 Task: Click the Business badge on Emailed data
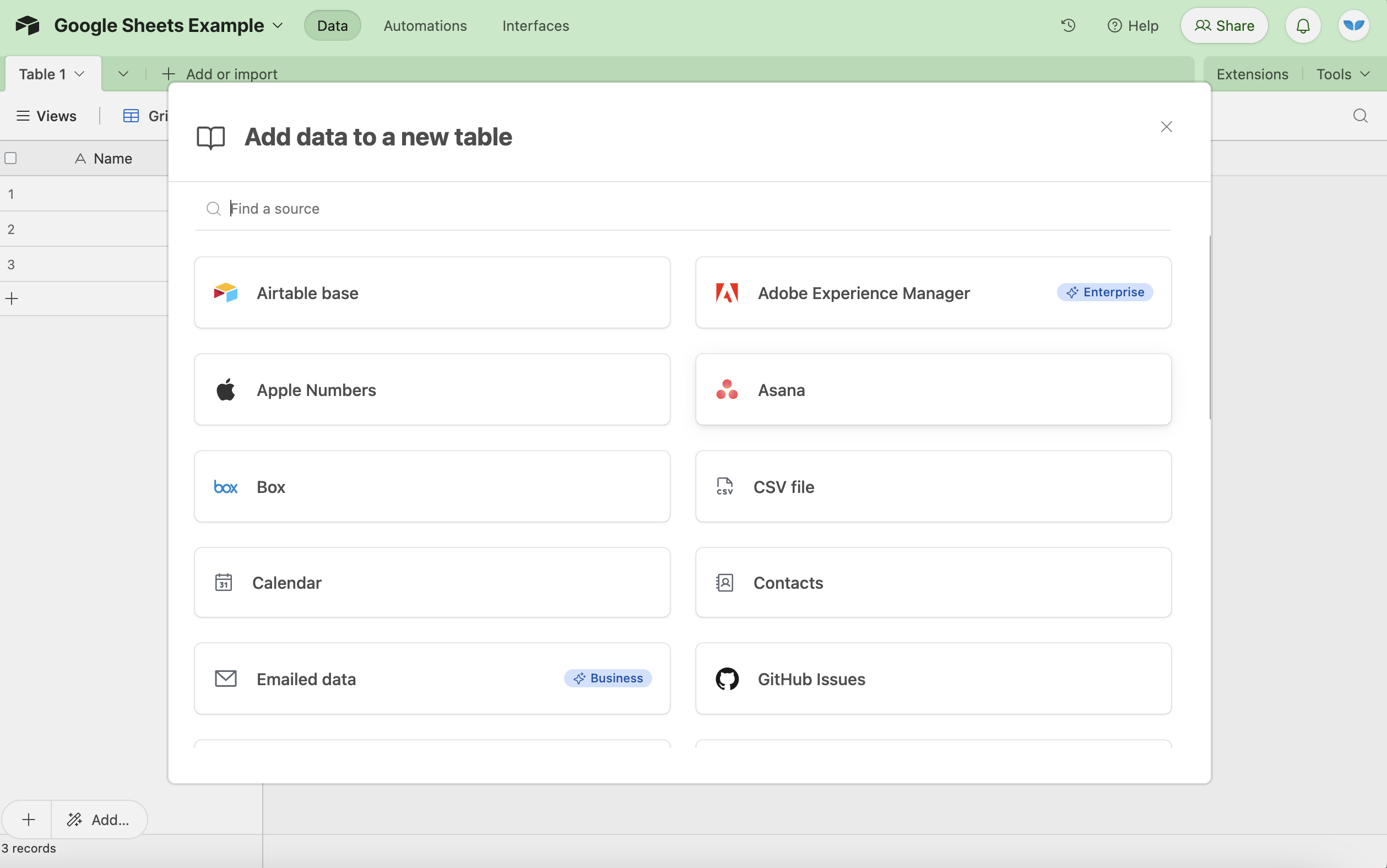coord(608,678)
